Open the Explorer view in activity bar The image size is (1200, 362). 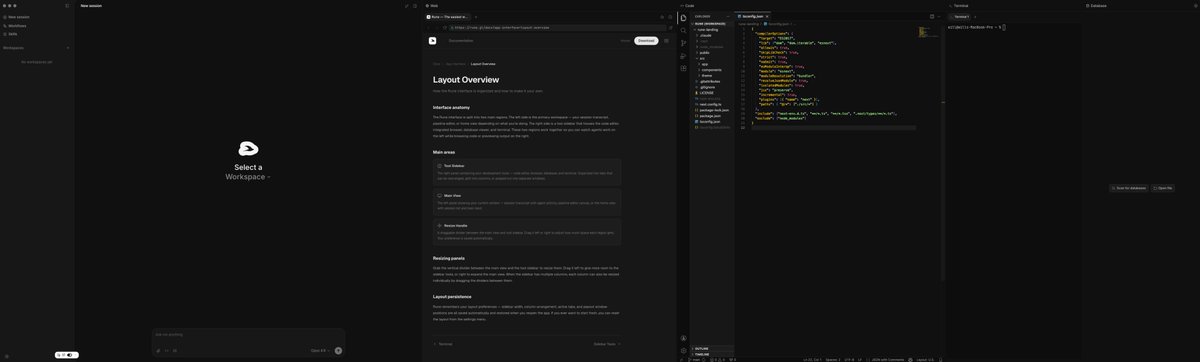coord(684,18)
